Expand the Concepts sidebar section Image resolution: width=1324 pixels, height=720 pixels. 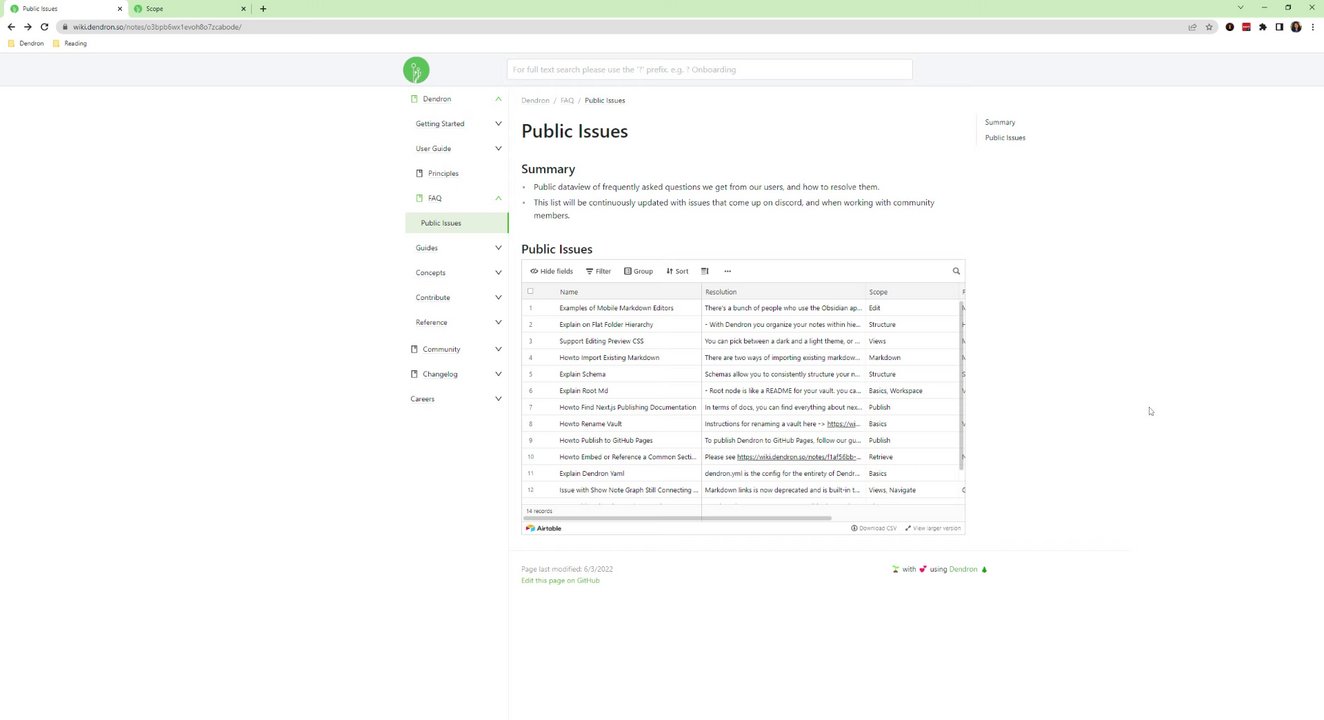tap(498, 273)
